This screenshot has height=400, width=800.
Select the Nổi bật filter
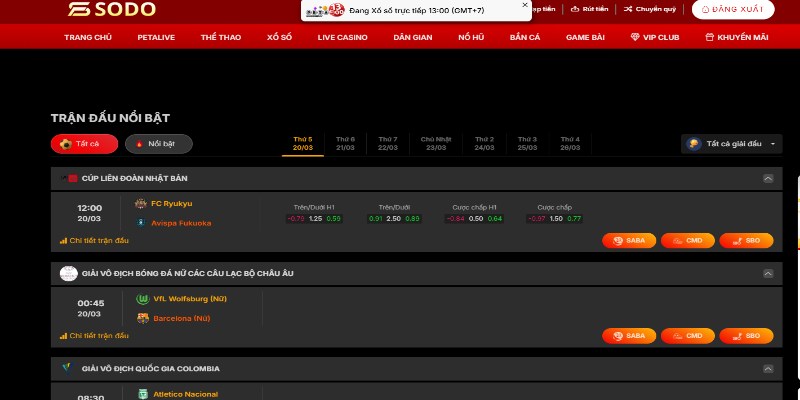[159, 144]
